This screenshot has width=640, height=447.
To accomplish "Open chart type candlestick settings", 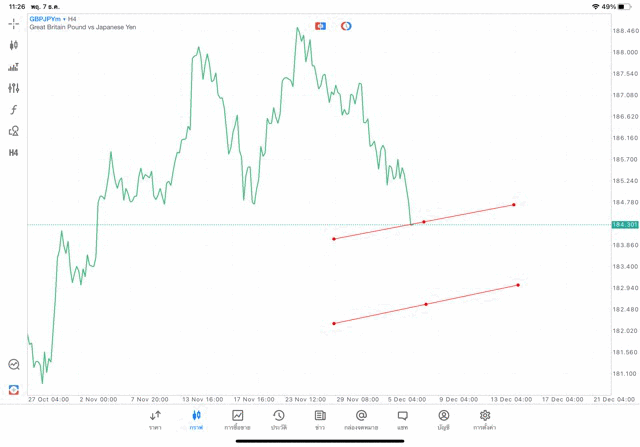I will (13, 45).
